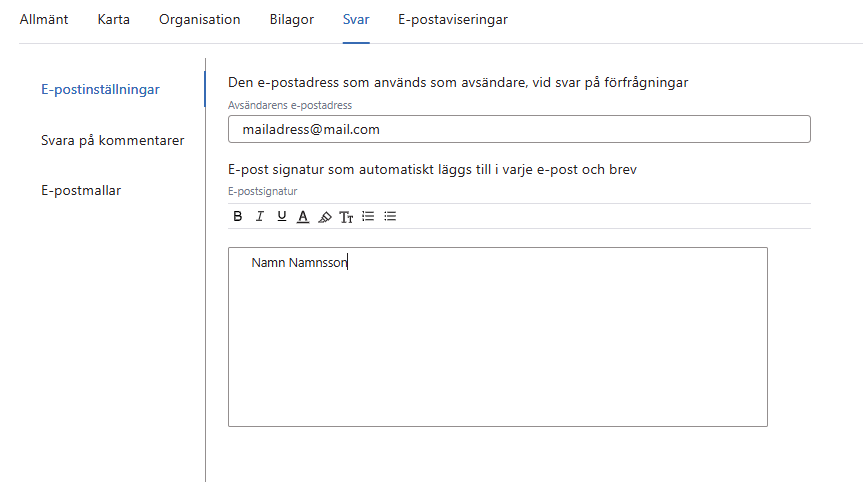Screen dimensions: 863x482
Task: Switch to the Allmänt tab
Action: [x=44, y=20]
